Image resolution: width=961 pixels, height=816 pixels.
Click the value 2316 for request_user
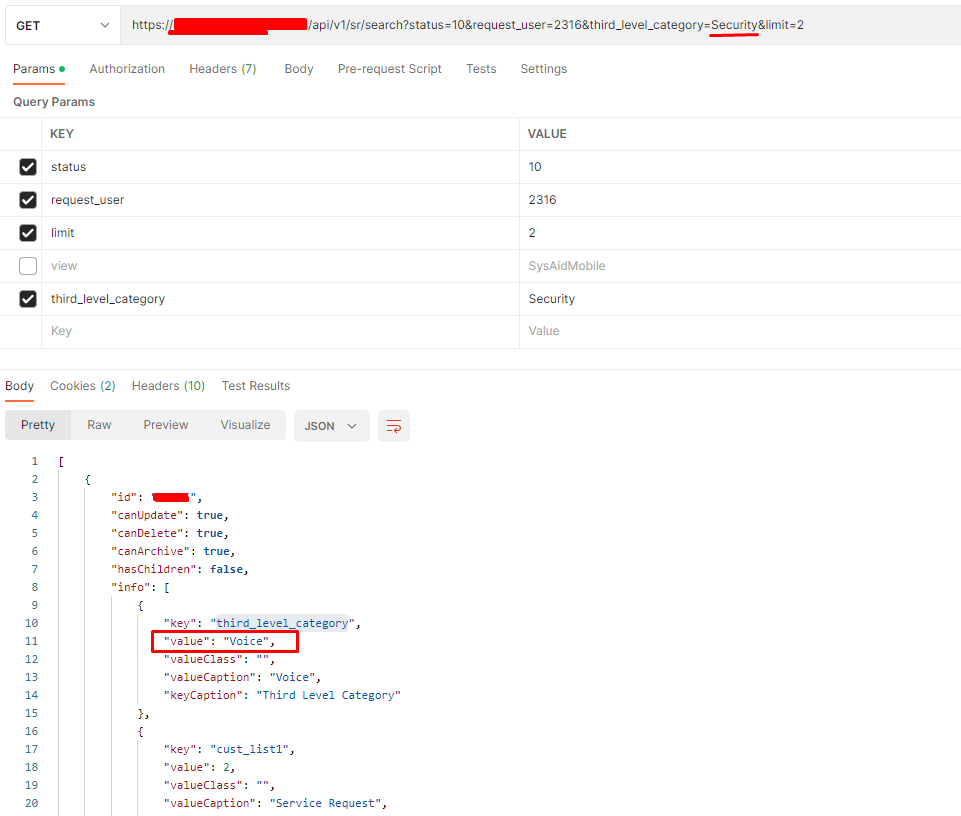pos(740,200)
